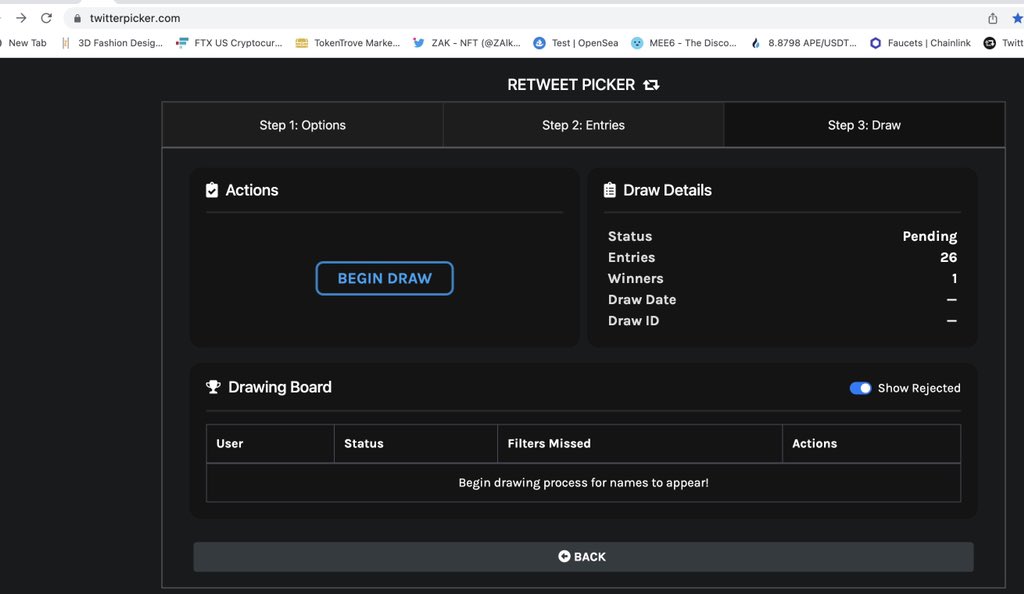Click the Pending status value
The width and height of the screenshot is (1024, 594).
click(929, 236)
